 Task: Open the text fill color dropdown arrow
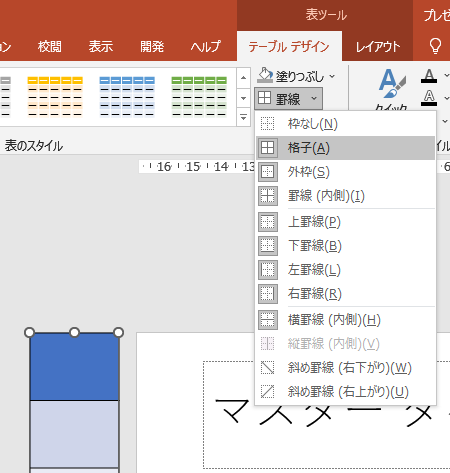click(446, 76)
